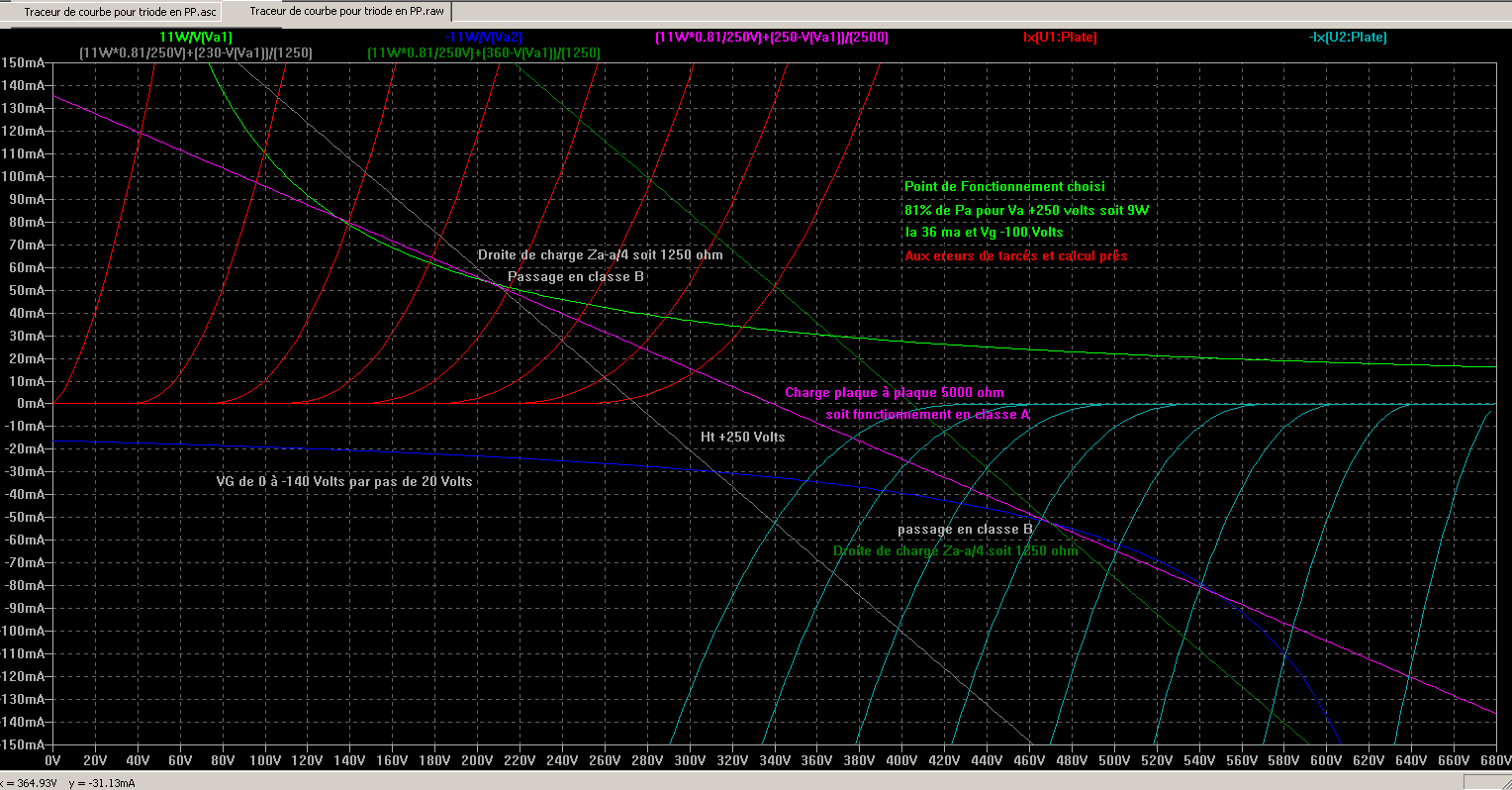Click 'VG de 0 à -140 Volts par pas de 20 Volts'
This screenshot has height=790, width=1512.
point(344,481)
